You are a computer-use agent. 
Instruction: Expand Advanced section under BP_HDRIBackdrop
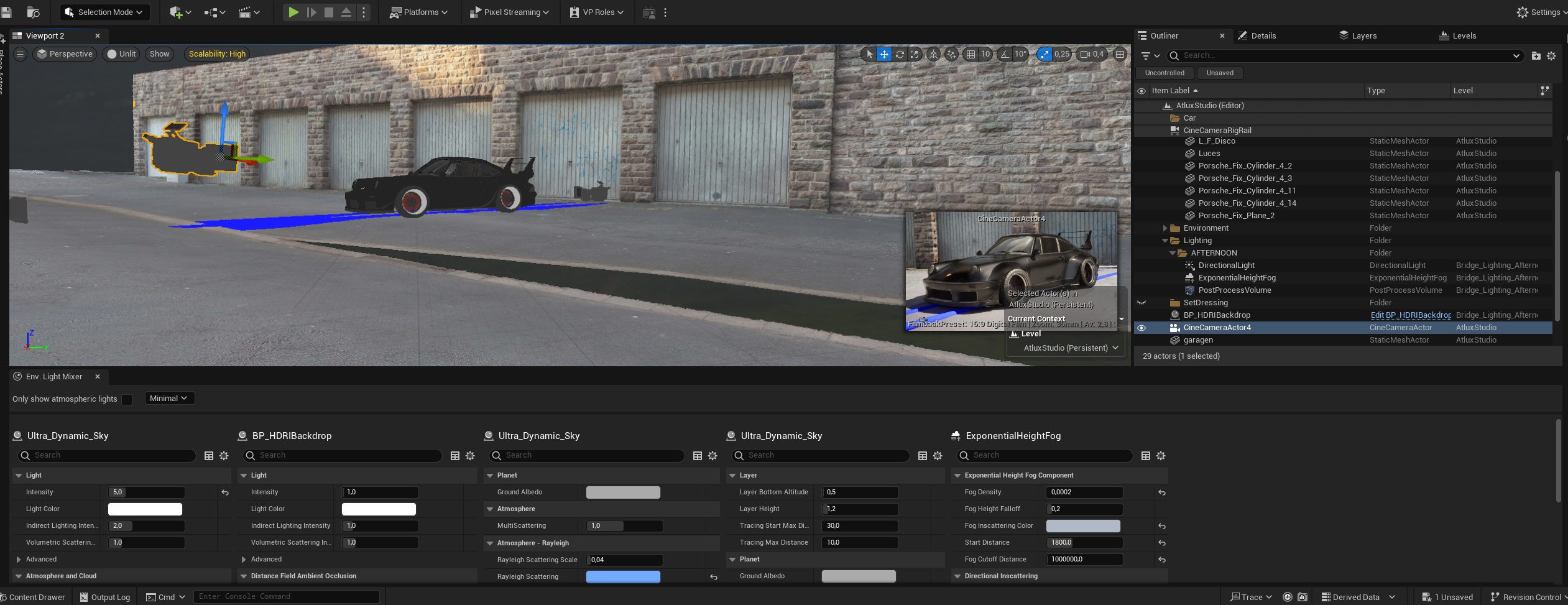pyautogui.click(x=244, y=560)
